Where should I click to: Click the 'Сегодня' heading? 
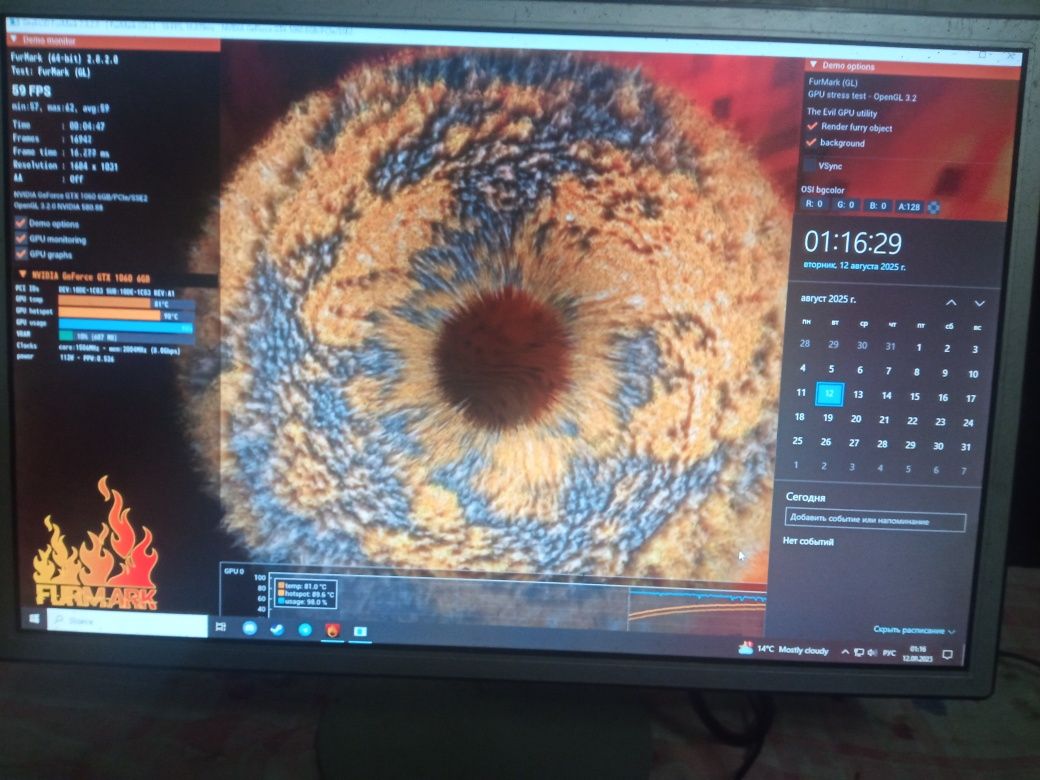coord(805,497)
